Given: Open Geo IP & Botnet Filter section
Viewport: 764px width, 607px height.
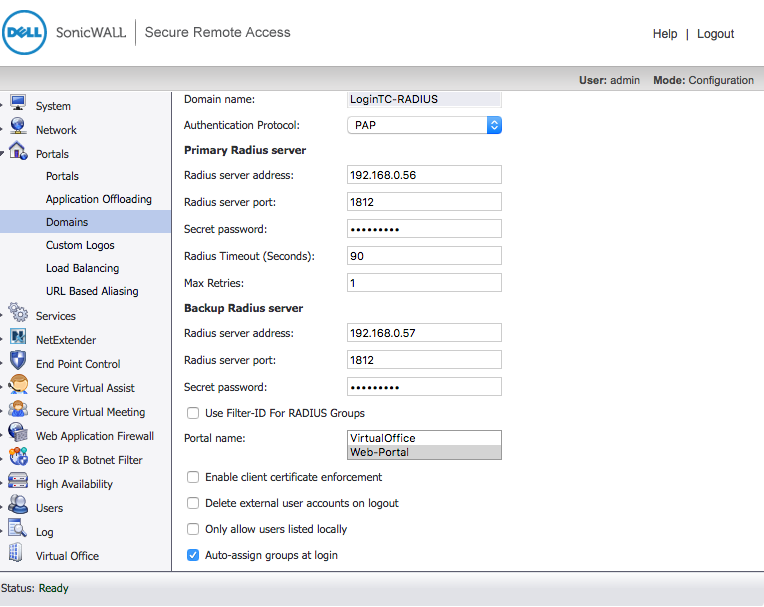Looking at the screenshot, I should 89,460.
